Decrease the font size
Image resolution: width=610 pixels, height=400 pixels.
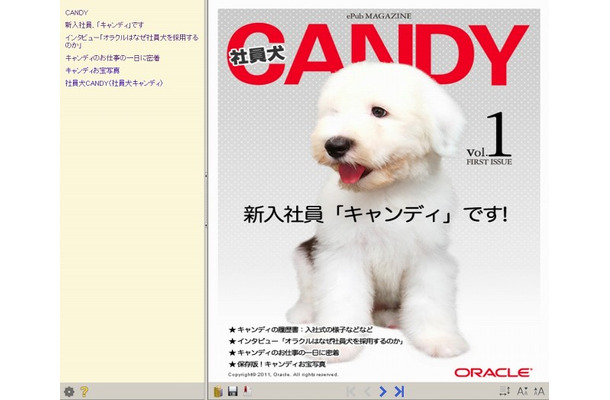tap(522, 391)
